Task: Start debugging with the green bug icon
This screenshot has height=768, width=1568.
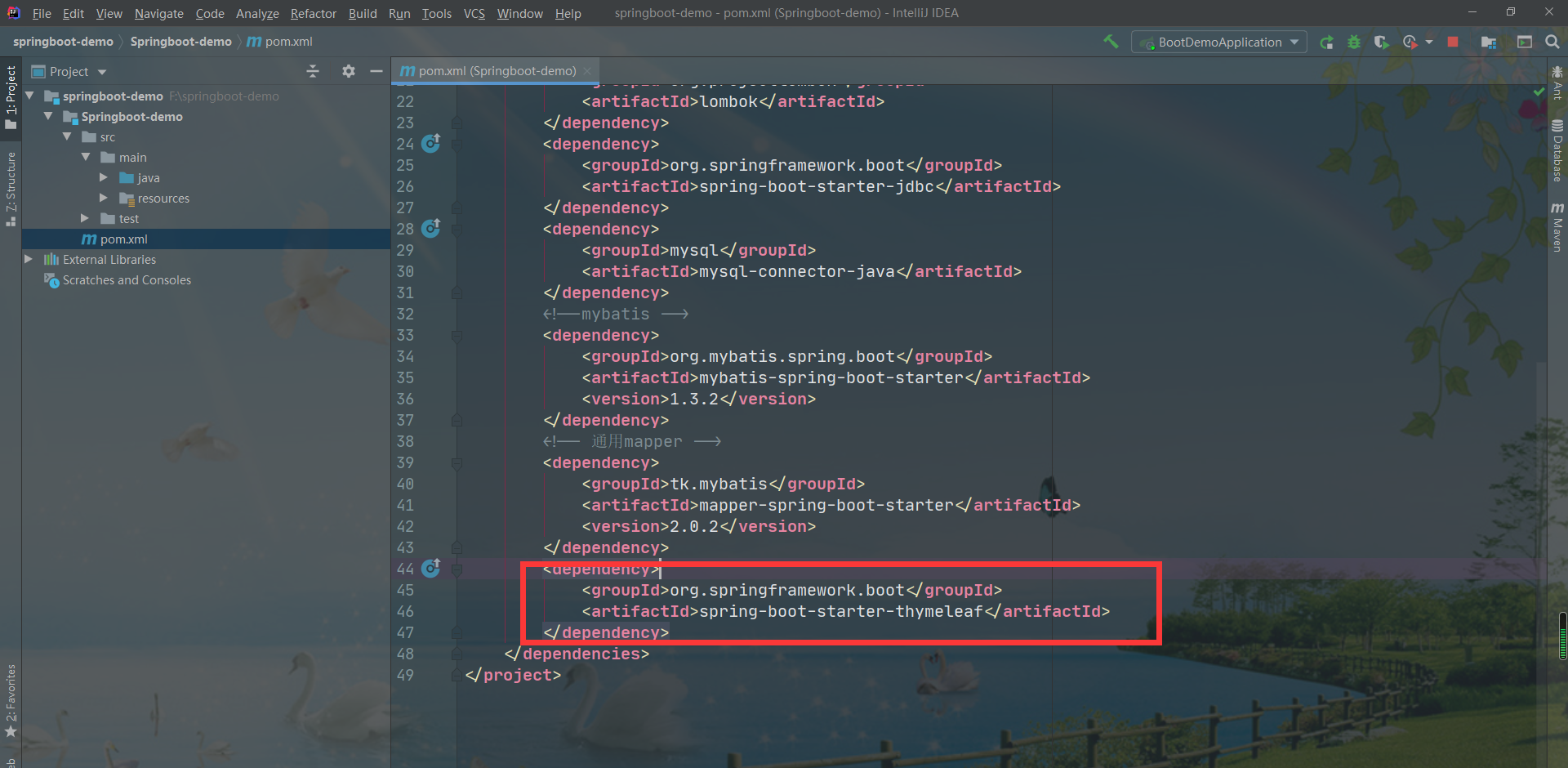Action: click(x=1354, y=42)
